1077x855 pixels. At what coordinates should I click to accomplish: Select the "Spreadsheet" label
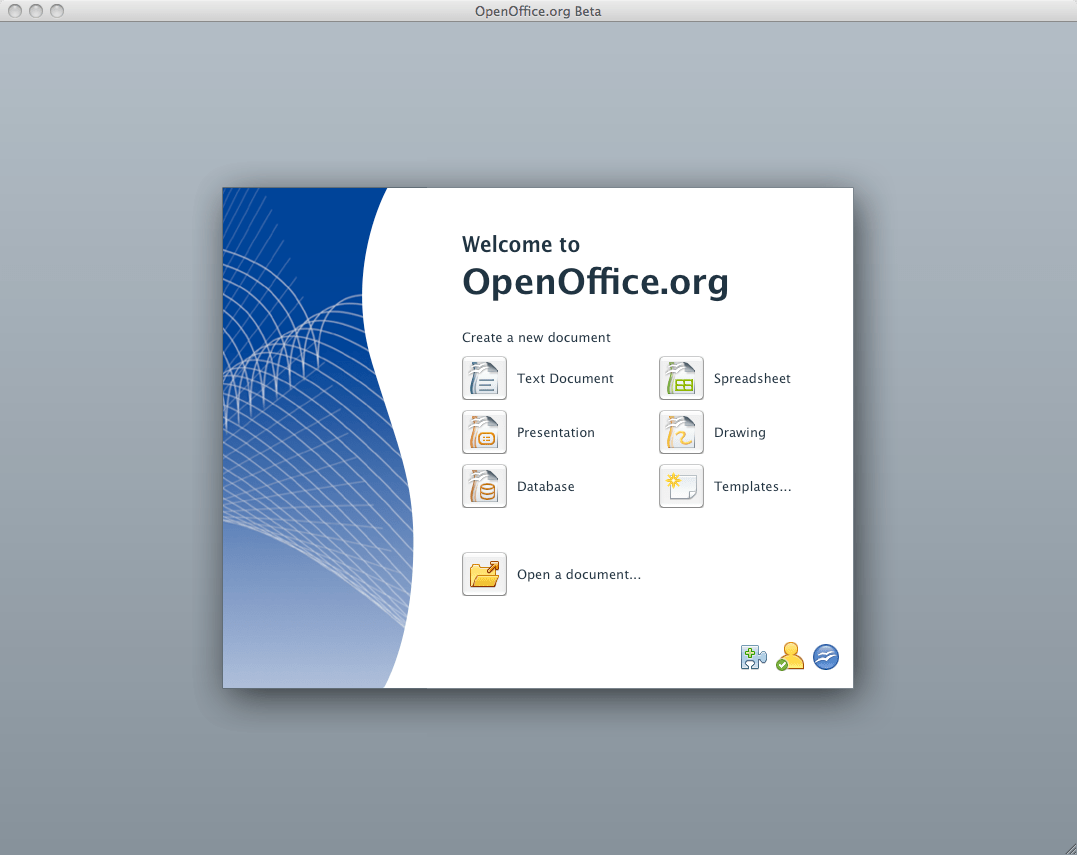pyautogui.click(x=752, y=379)
